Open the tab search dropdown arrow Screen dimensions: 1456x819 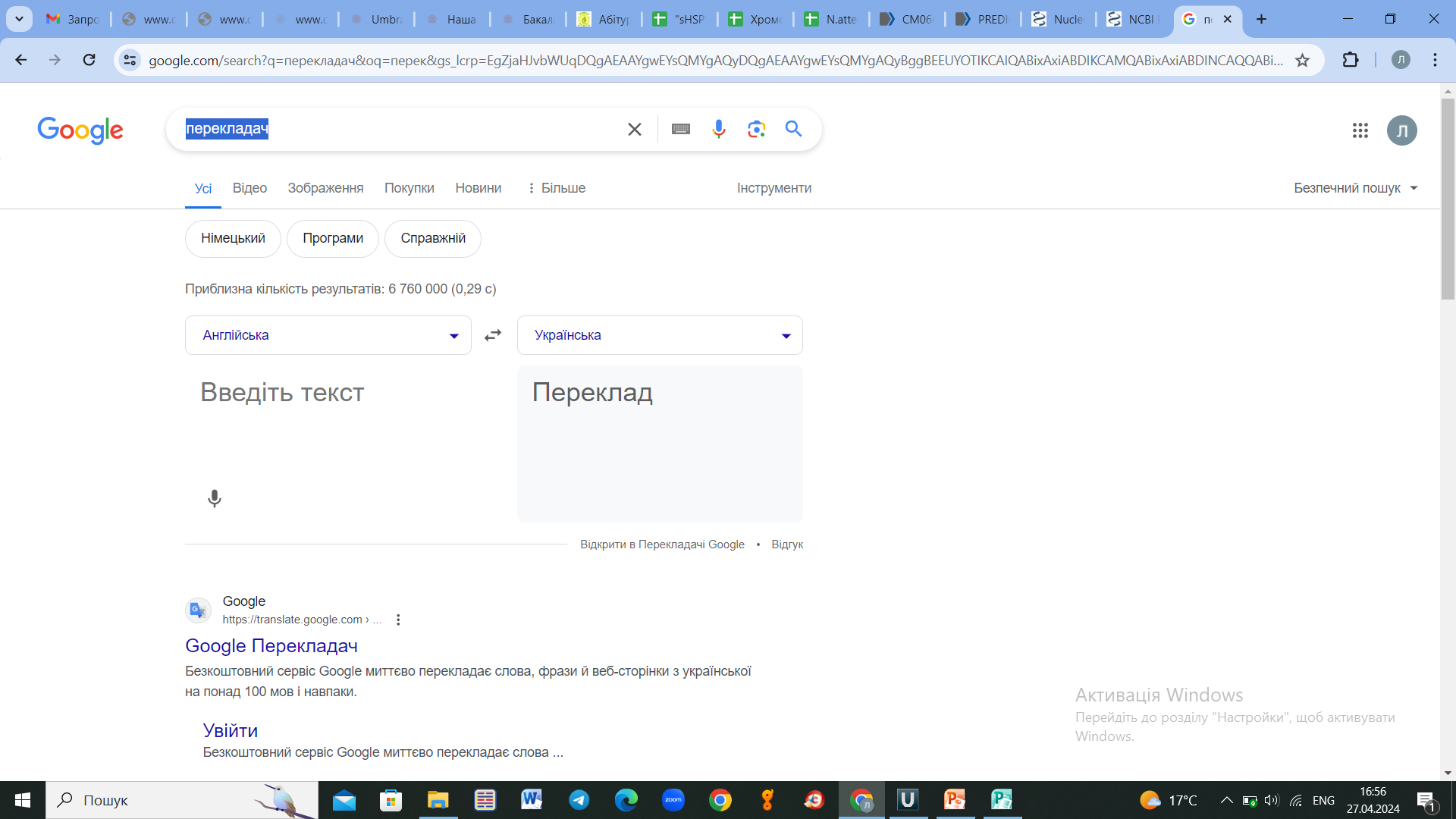(19, 19)
